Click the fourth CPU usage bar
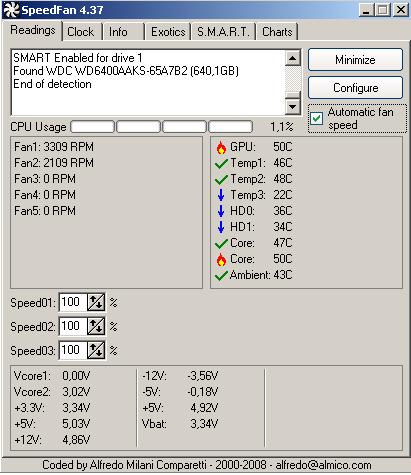The width and height of the screenshot is (411, 475). [x=230, y=127]
